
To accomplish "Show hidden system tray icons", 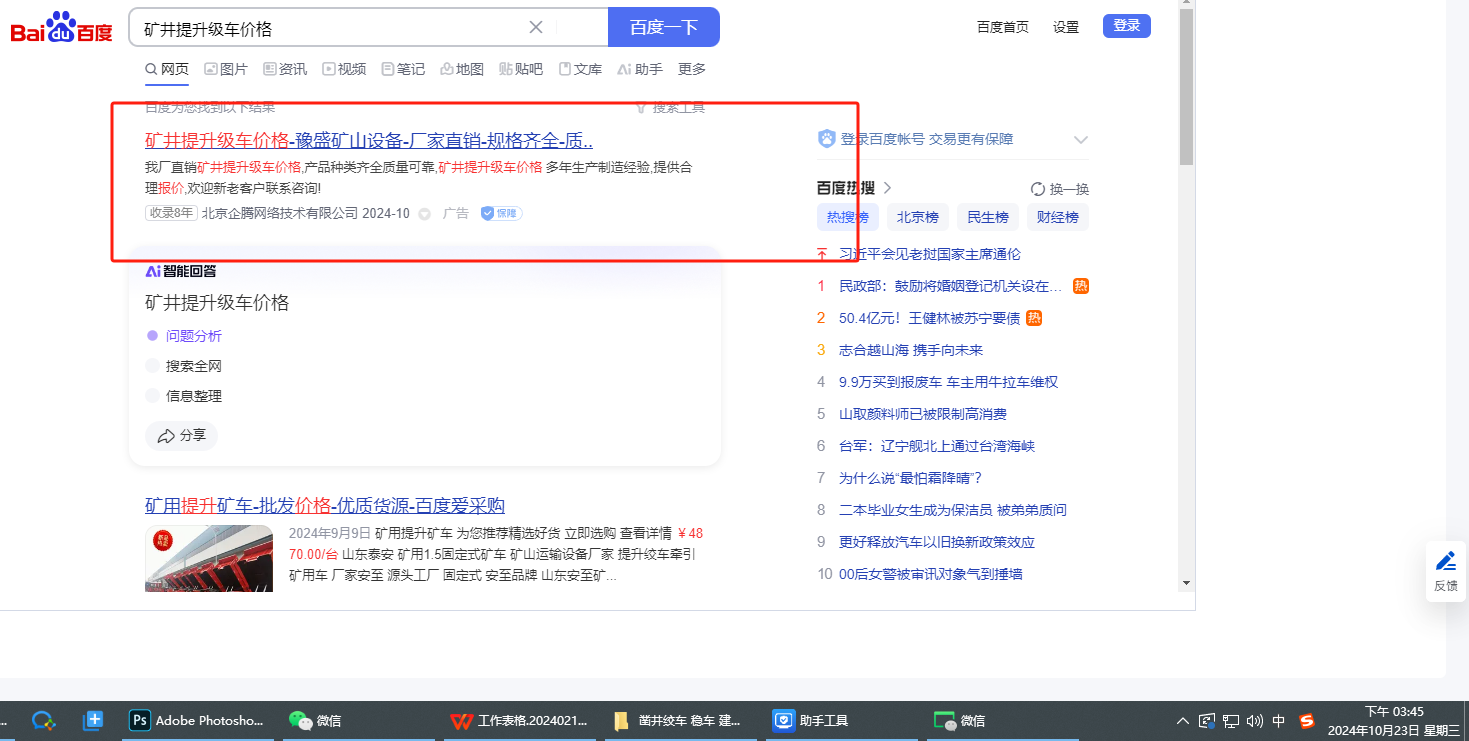I will [1183, 720].
